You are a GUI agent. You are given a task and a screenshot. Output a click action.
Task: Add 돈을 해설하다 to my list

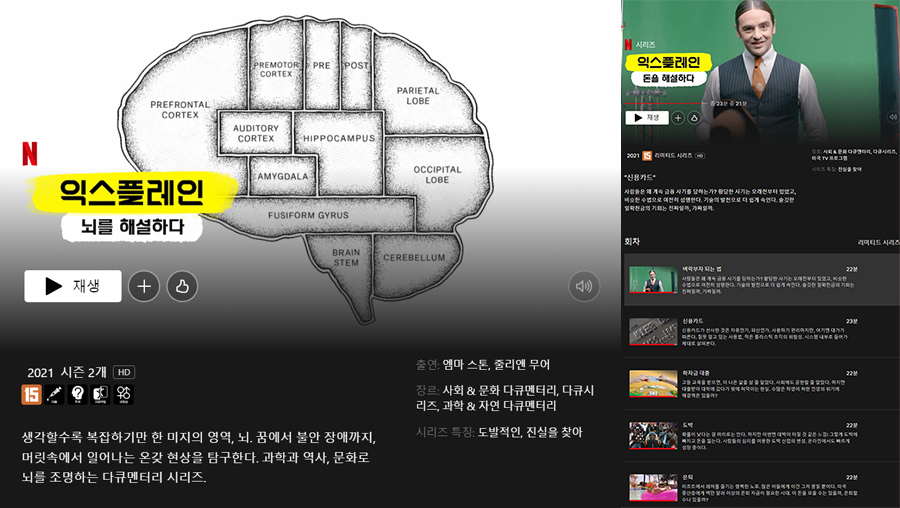678,118
